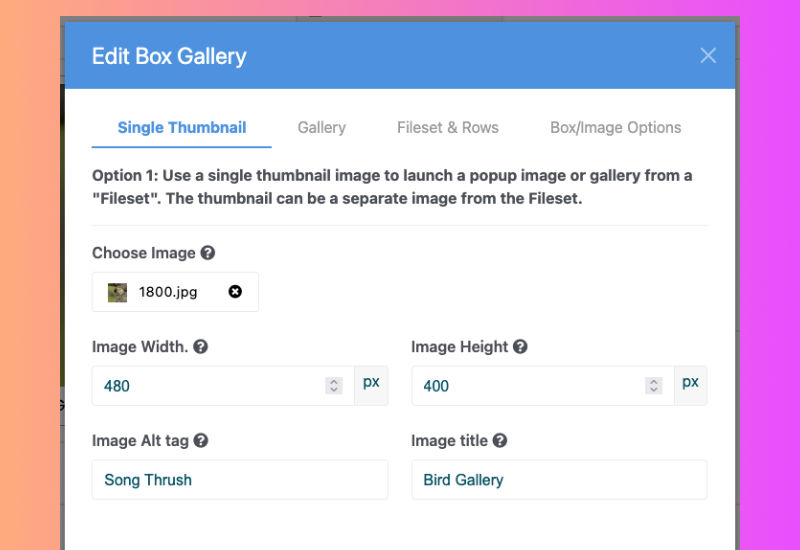Remove the 1800.jpg selected image

pyautogui.click(x=235, y=291)
